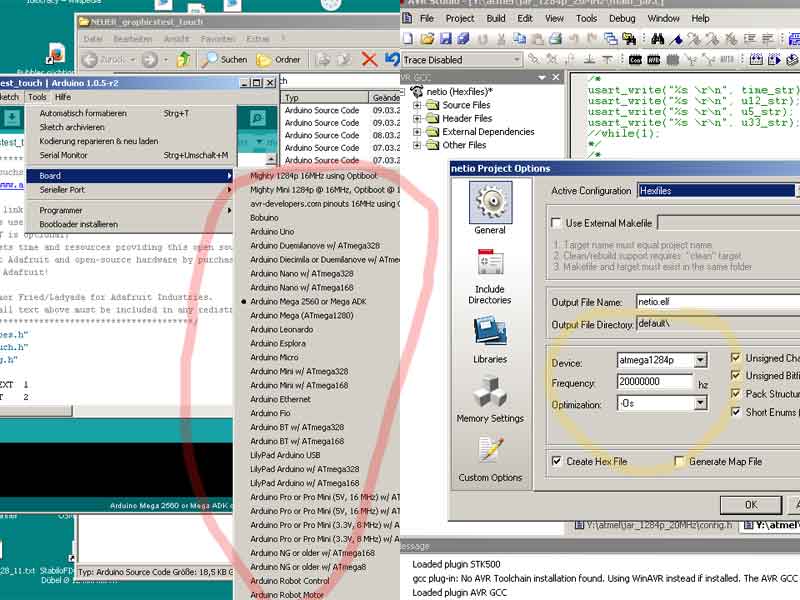Open the Trace Disabled dropdown
Screen dimensions: 800x600
tap(516, 60)
